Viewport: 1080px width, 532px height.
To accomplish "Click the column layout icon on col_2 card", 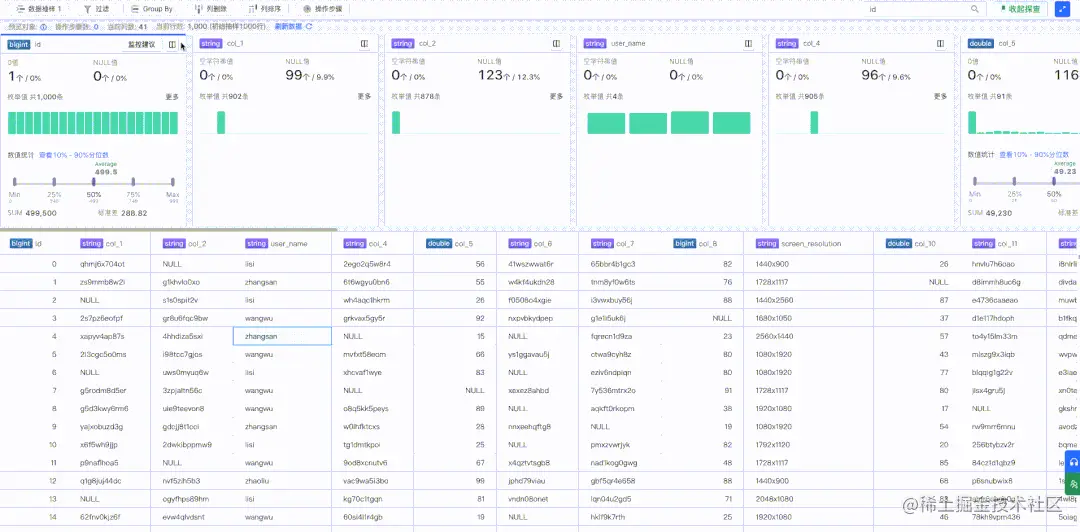I will [x=557, y=43].
